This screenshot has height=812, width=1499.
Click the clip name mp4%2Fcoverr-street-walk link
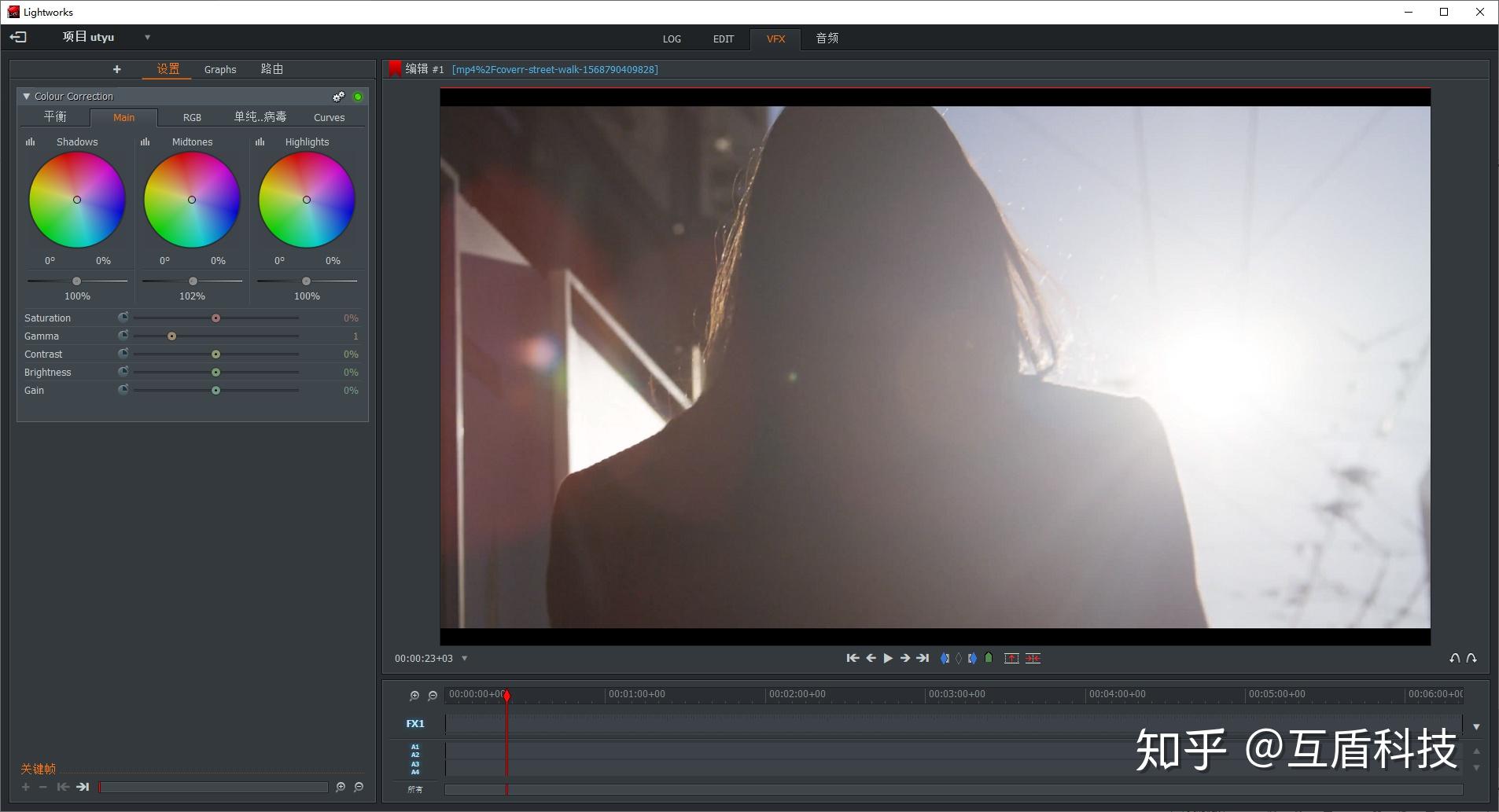tap(554, 69)
